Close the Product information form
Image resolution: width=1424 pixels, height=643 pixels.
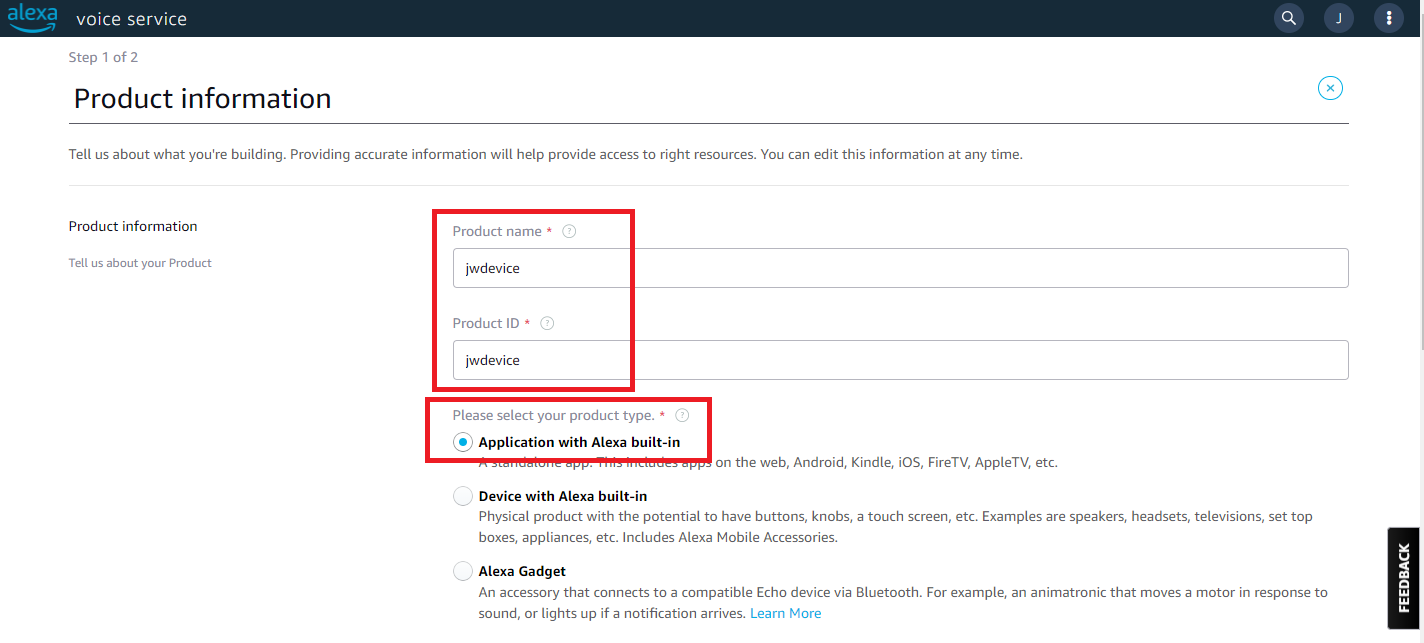pyautogui.click(x=1330, y=88)
